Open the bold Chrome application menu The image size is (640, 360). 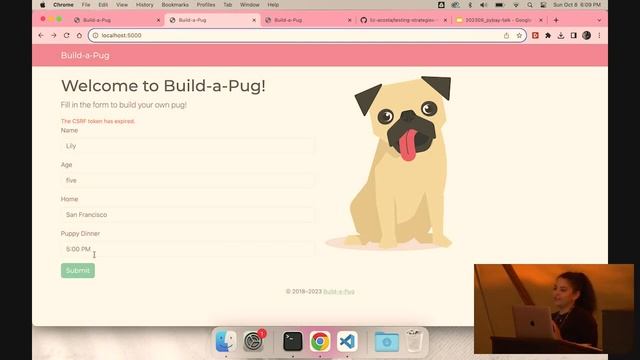pos(63,5)
